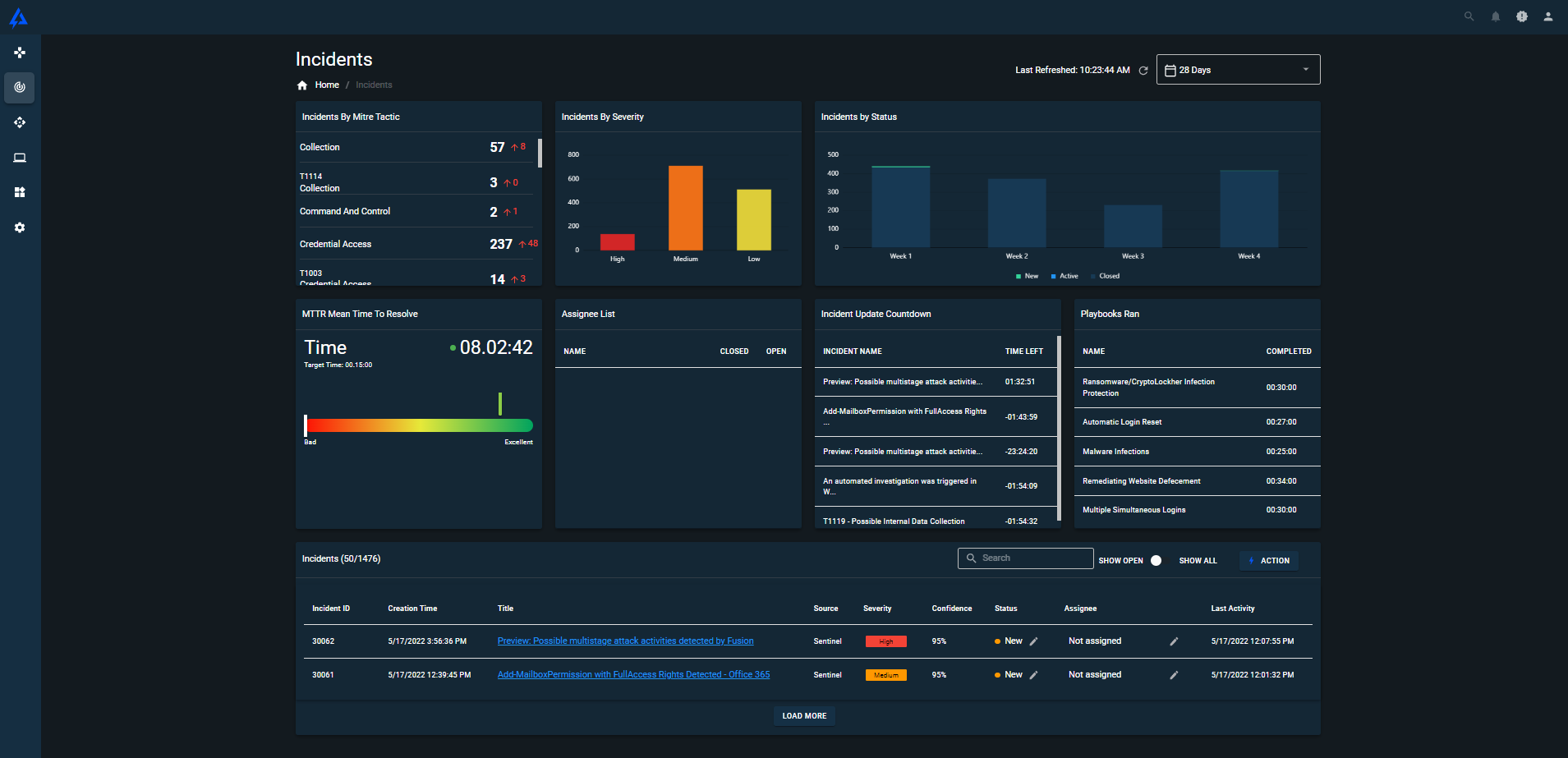Screen dimensions: 1568x758
Task: Click the Medium severity bar in chart
Action: pyautogui.click(x=685, y=208)
